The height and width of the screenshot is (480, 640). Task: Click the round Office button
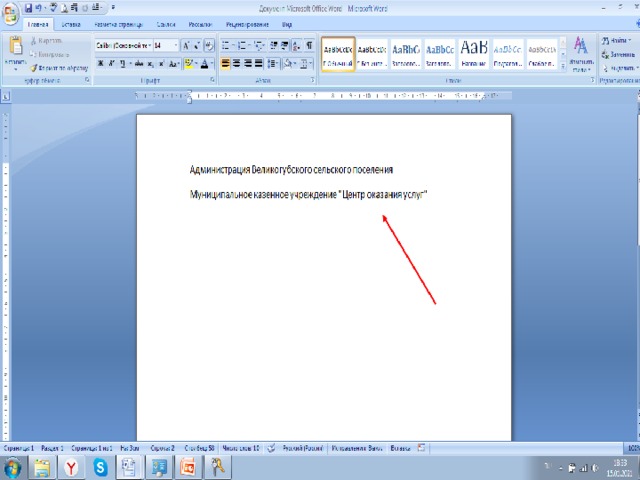[10, 12]
